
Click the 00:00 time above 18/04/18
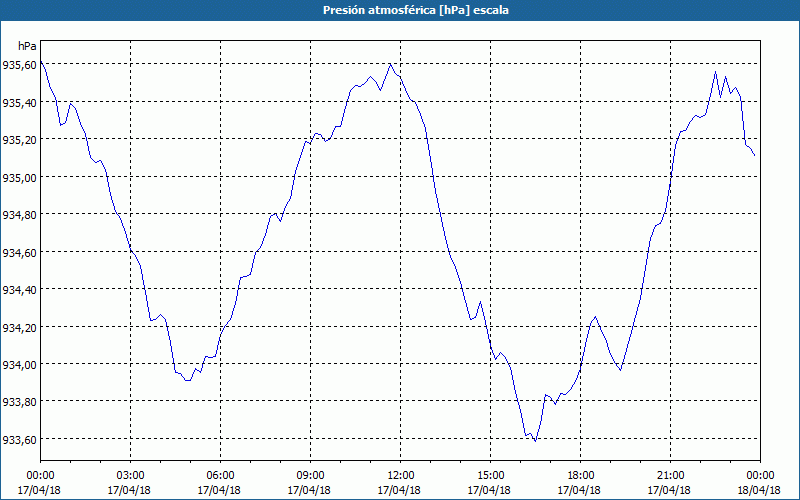point(760,476)
